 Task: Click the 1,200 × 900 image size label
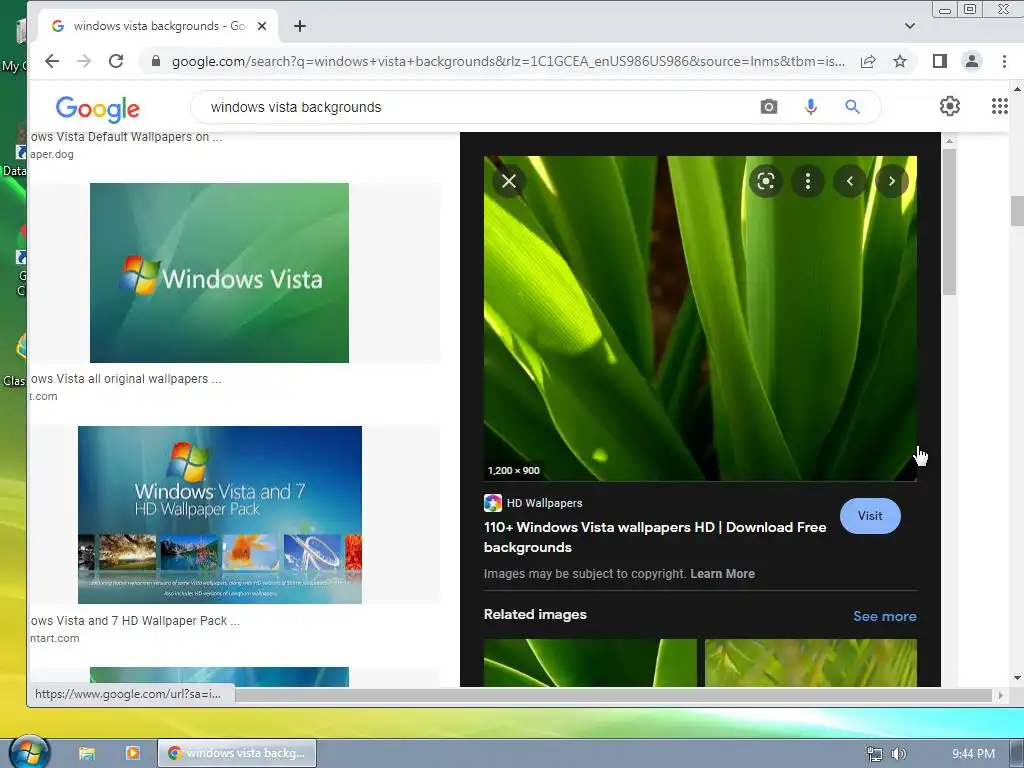tap(513, 470)
